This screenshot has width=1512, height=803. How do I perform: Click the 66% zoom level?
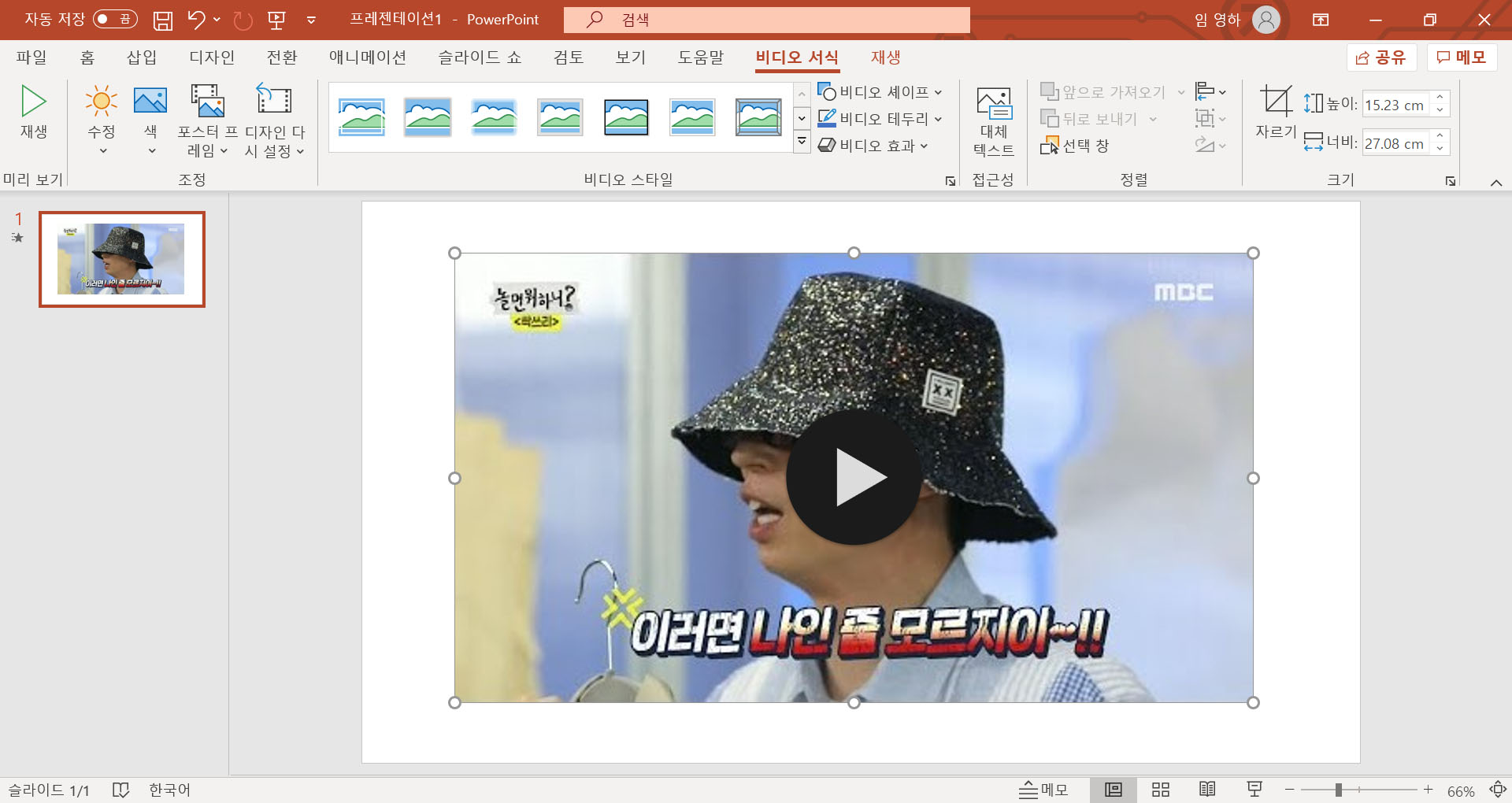(1461, 791)
